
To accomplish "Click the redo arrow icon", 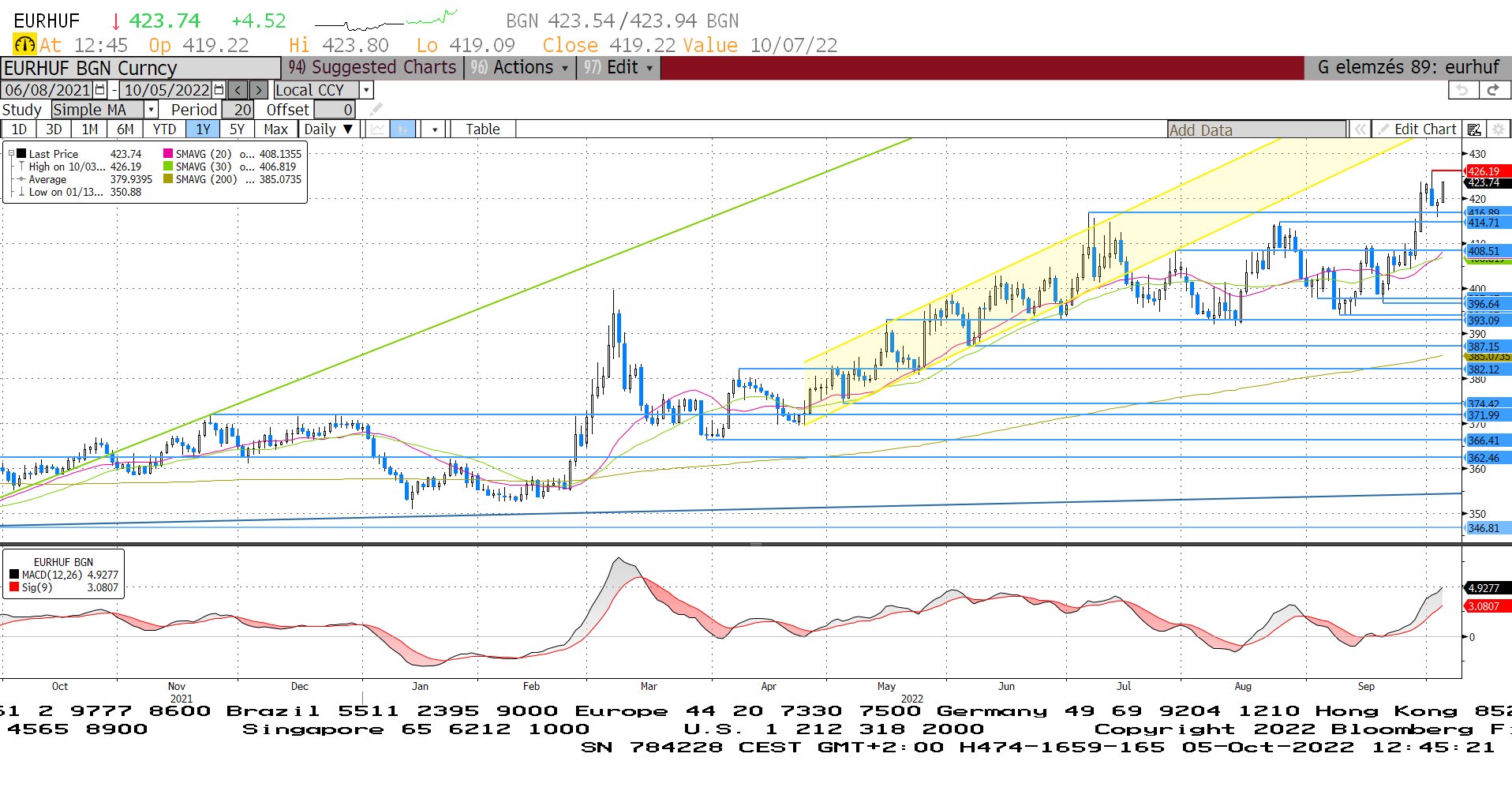I will point(1493,90).
